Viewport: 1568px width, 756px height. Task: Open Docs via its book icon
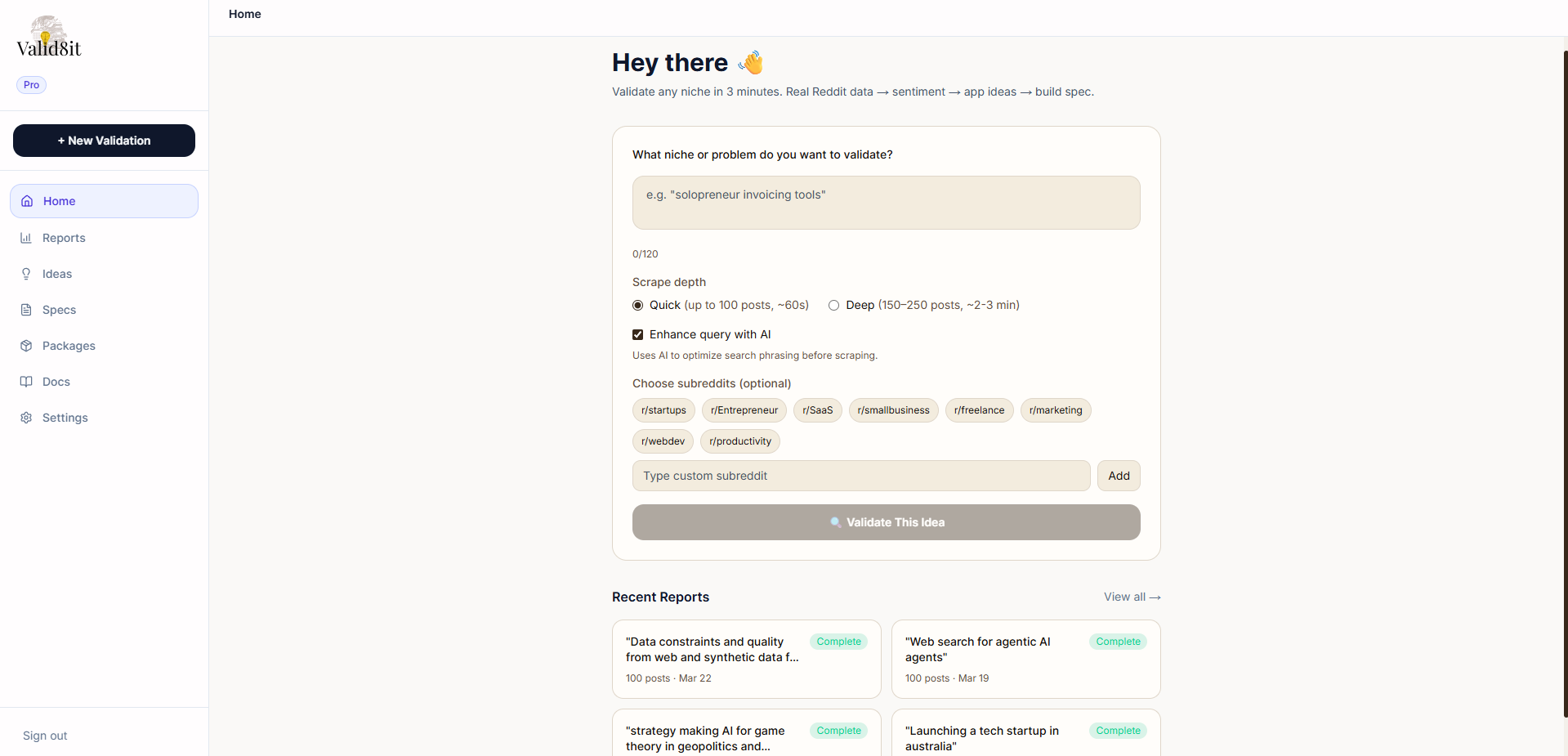point(27,382)
